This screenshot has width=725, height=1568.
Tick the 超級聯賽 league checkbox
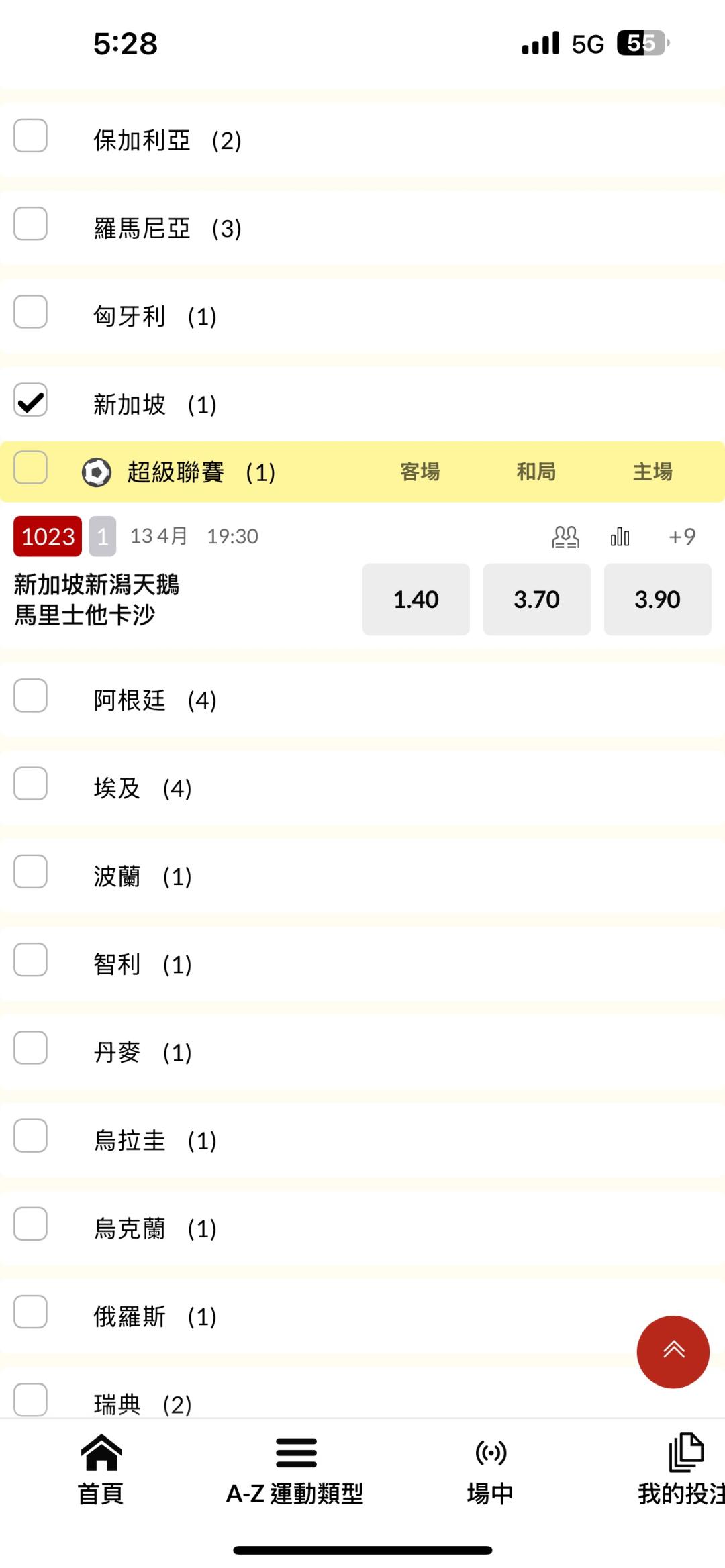coord(31,468)
